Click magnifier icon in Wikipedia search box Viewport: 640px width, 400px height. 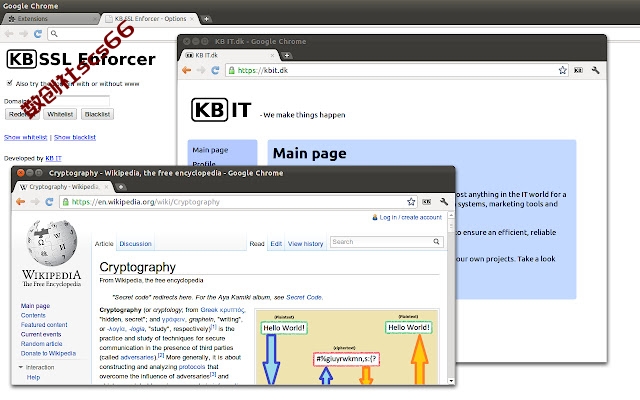(x=436, y=242)
